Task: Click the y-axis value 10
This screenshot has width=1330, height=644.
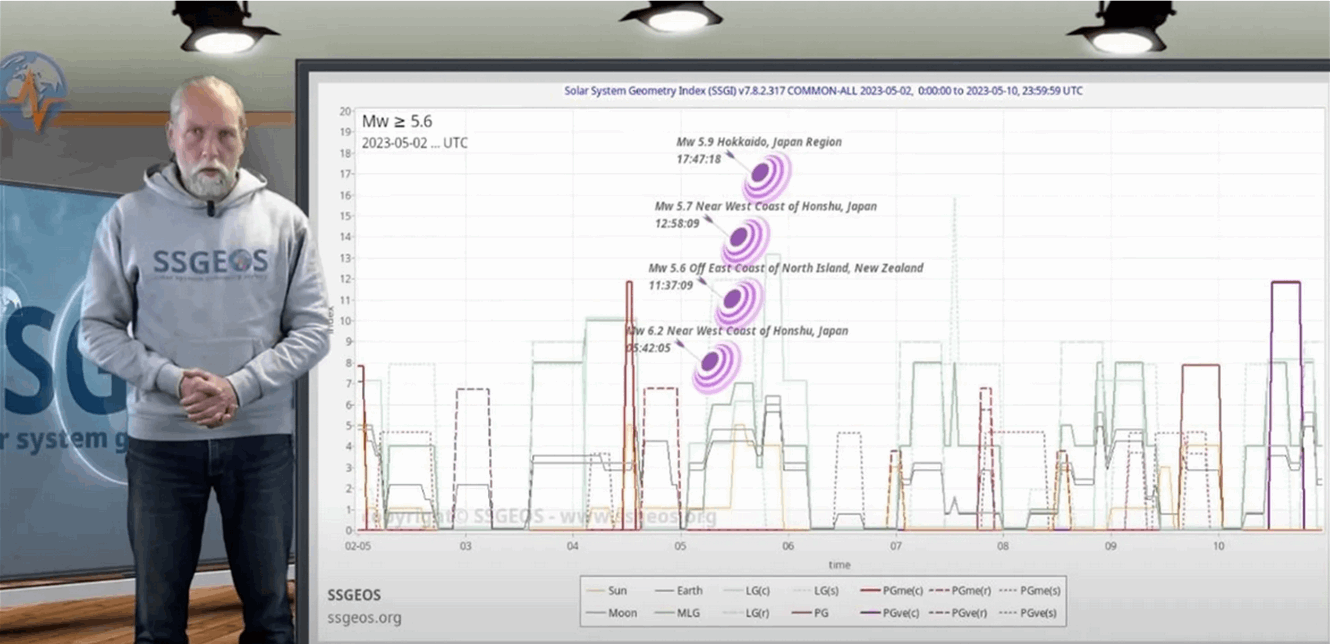Action: 345,321
